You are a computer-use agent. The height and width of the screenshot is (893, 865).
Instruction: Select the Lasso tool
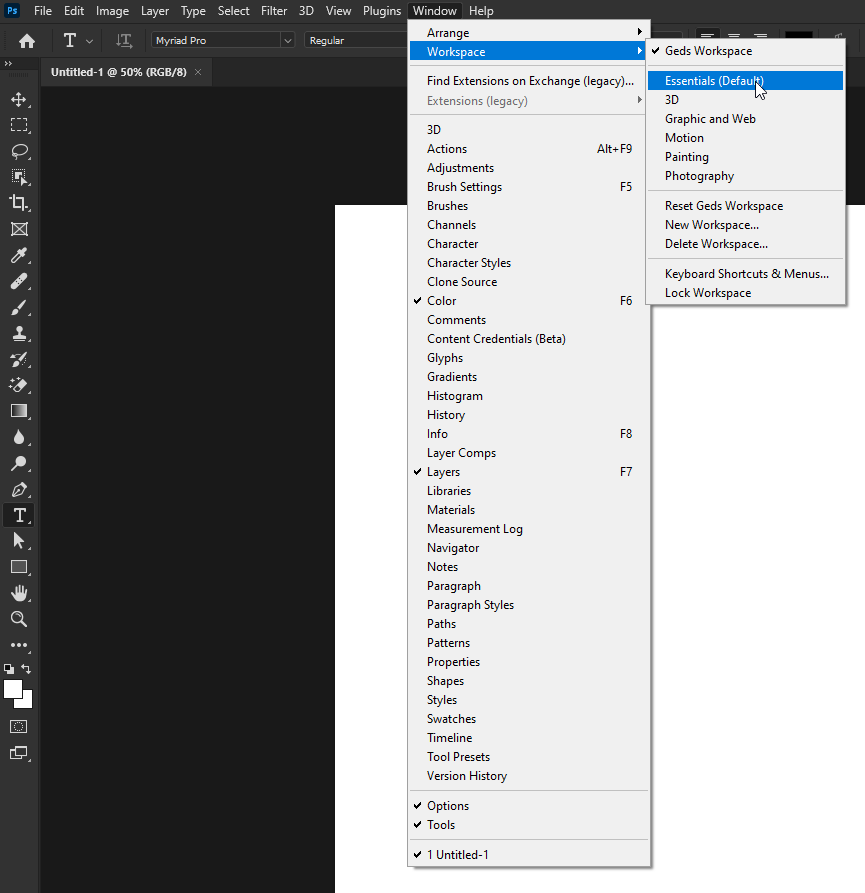pos(19,151)
